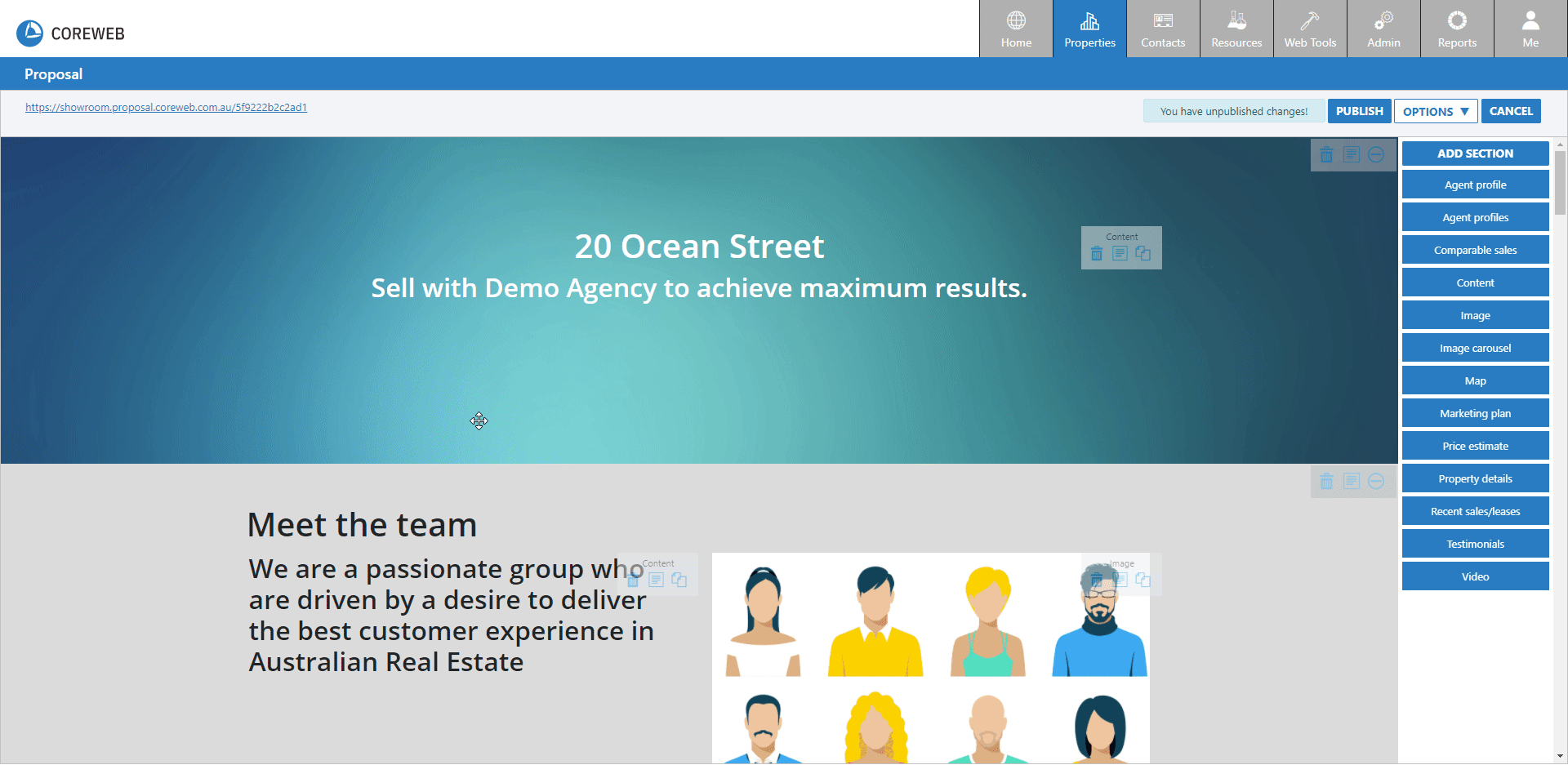Go to the Reports tab
Viewport: 1568px width, 765px height.
[x=1457, y=29]
